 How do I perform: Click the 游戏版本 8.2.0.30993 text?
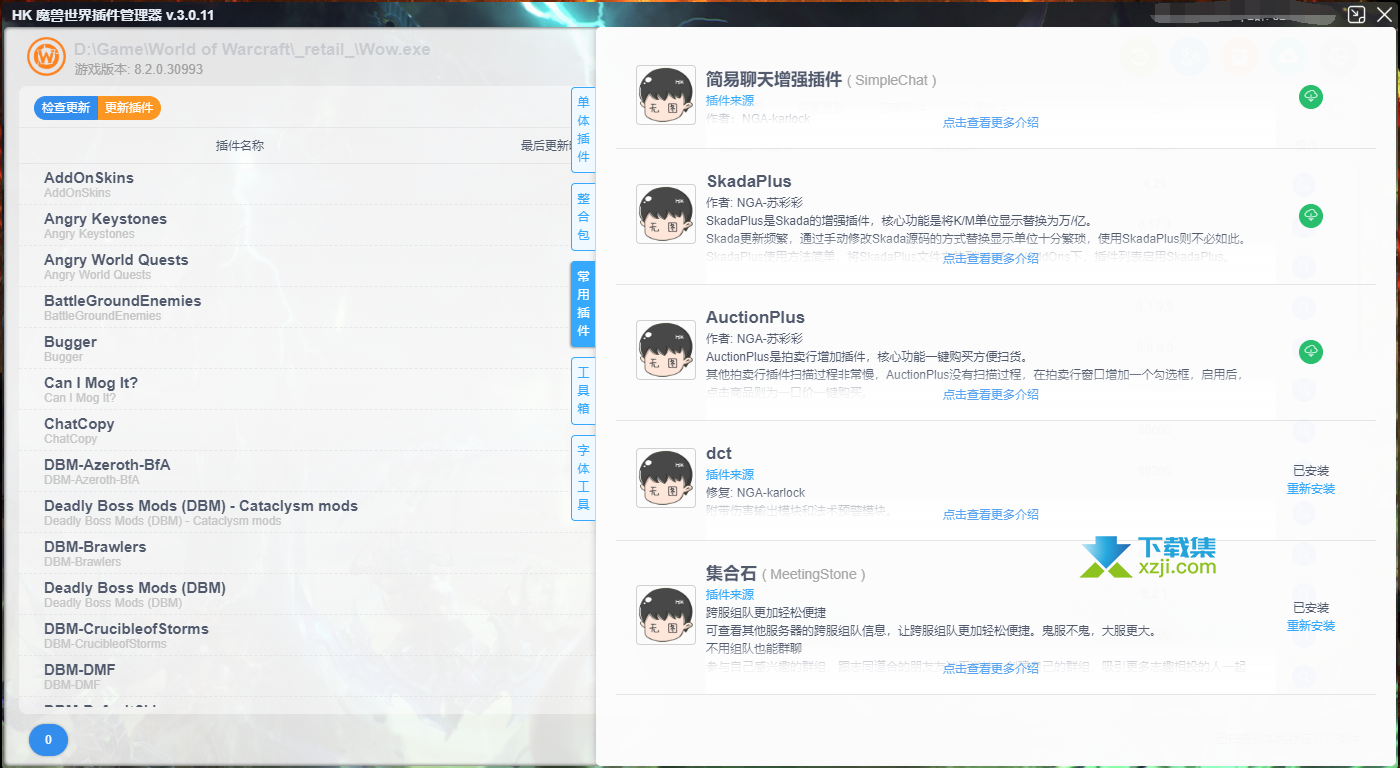coord(138,69)
